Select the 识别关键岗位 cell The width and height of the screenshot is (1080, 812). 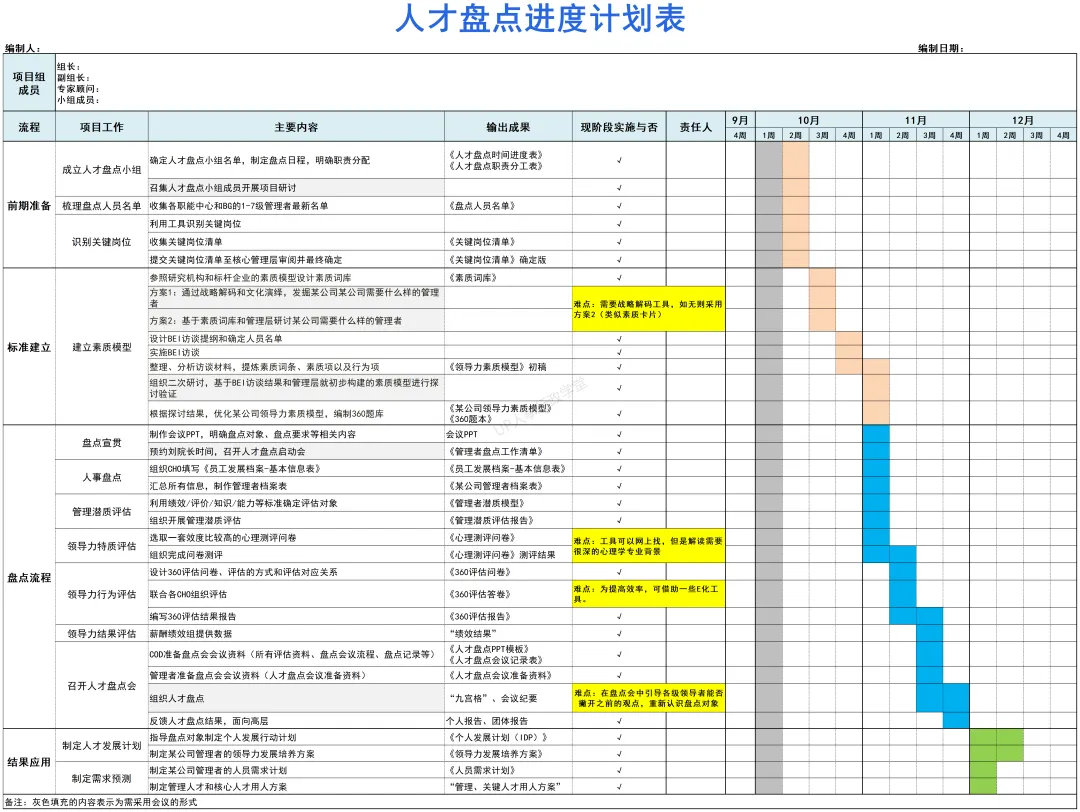[102, 242]
